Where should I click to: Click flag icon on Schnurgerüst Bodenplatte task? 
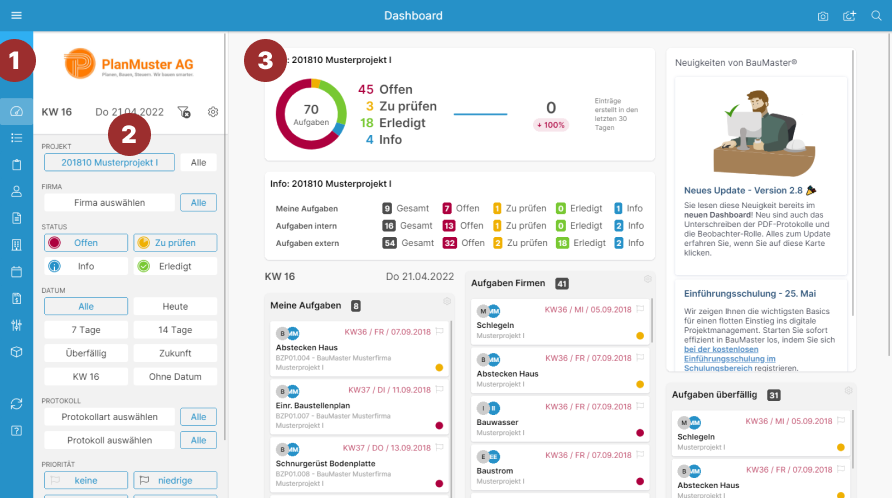click(x=439, y=448)
